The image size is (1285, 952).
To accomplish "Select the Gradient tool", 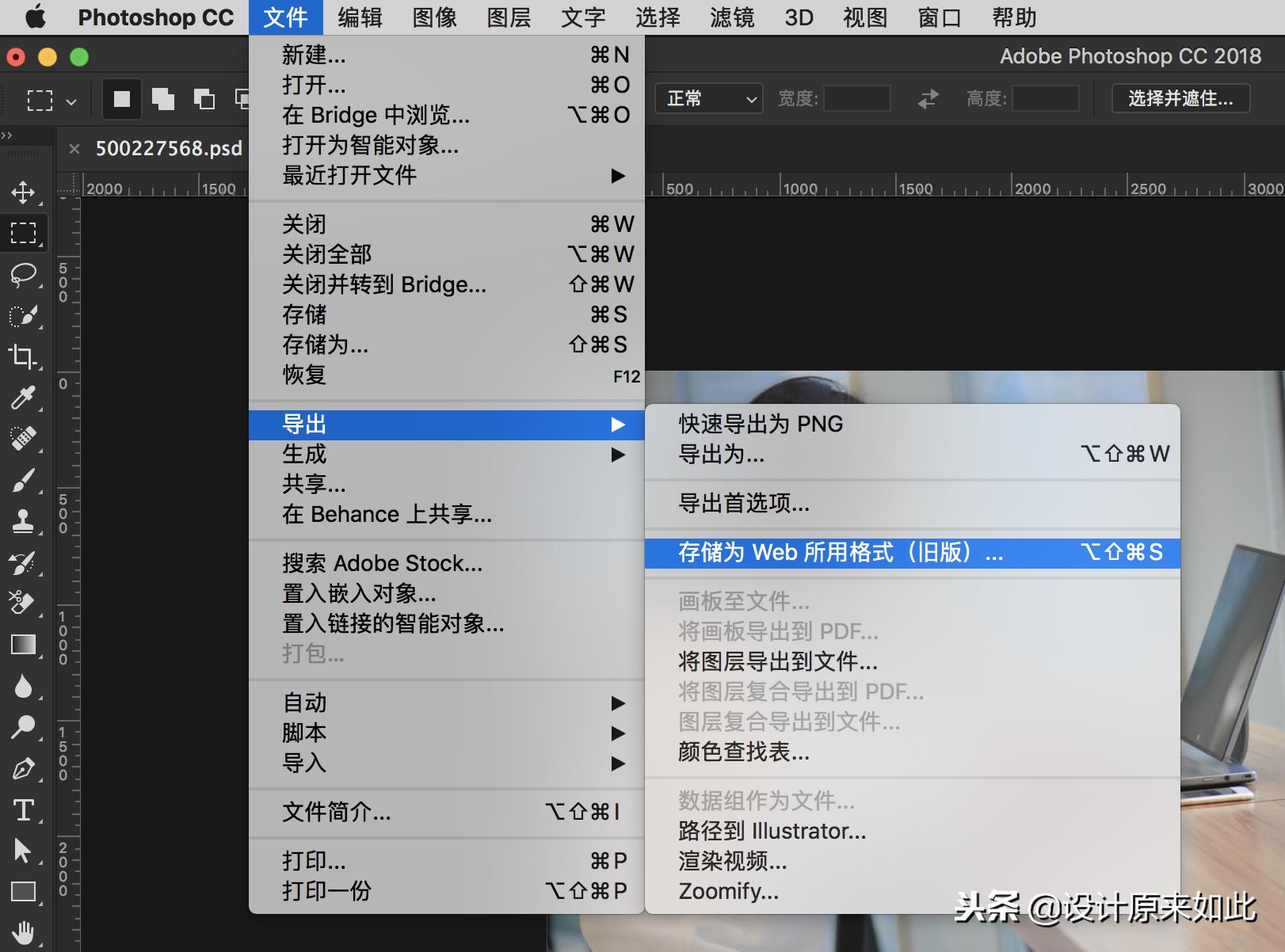I will tap(25, 645).
